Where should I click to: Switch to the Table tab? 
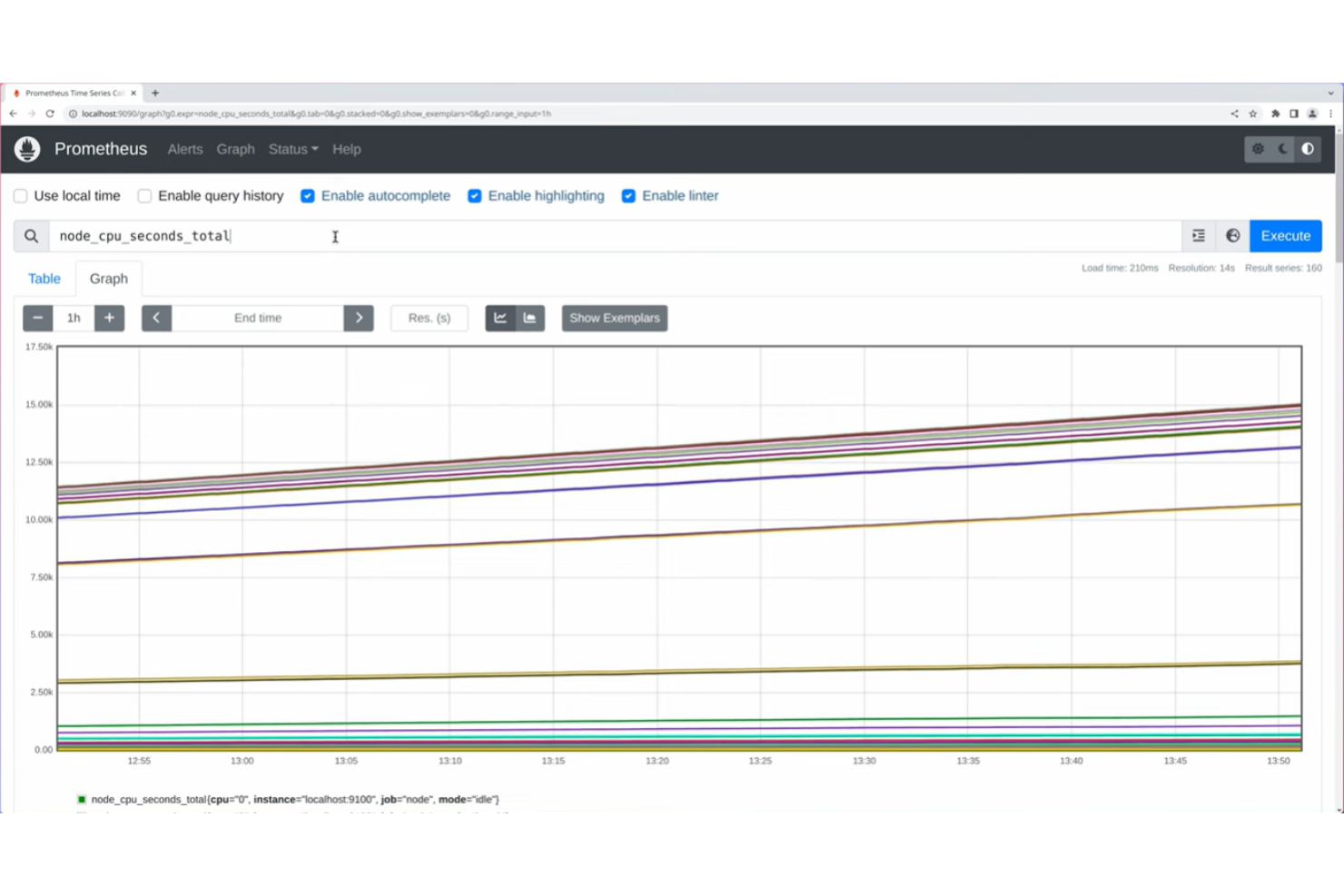(x=44, y=278)
